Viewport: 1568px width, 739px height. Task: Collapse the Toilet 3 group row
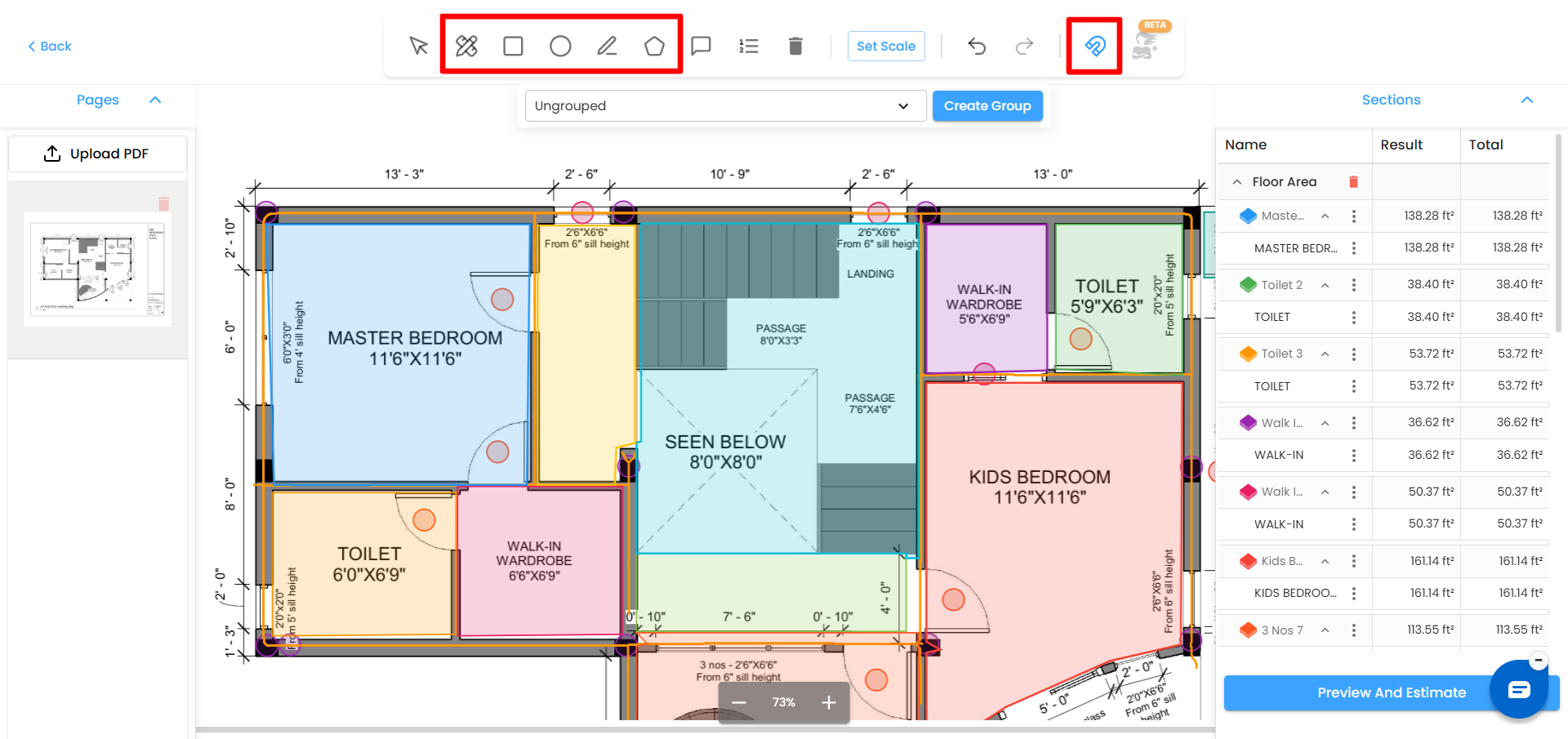coord(1325,354)
